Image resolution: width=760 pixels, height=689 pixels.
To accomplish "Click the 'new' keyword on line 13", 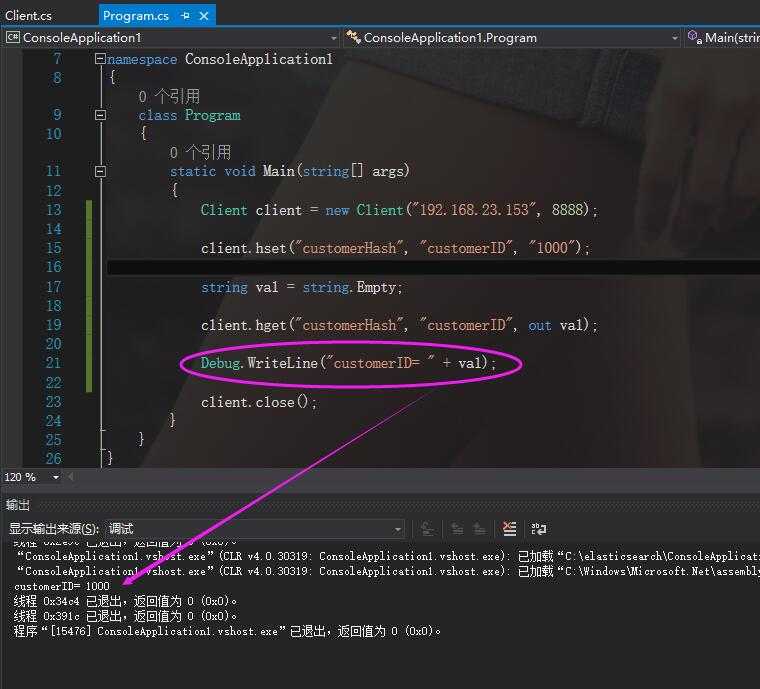I will tap(337, 210).
